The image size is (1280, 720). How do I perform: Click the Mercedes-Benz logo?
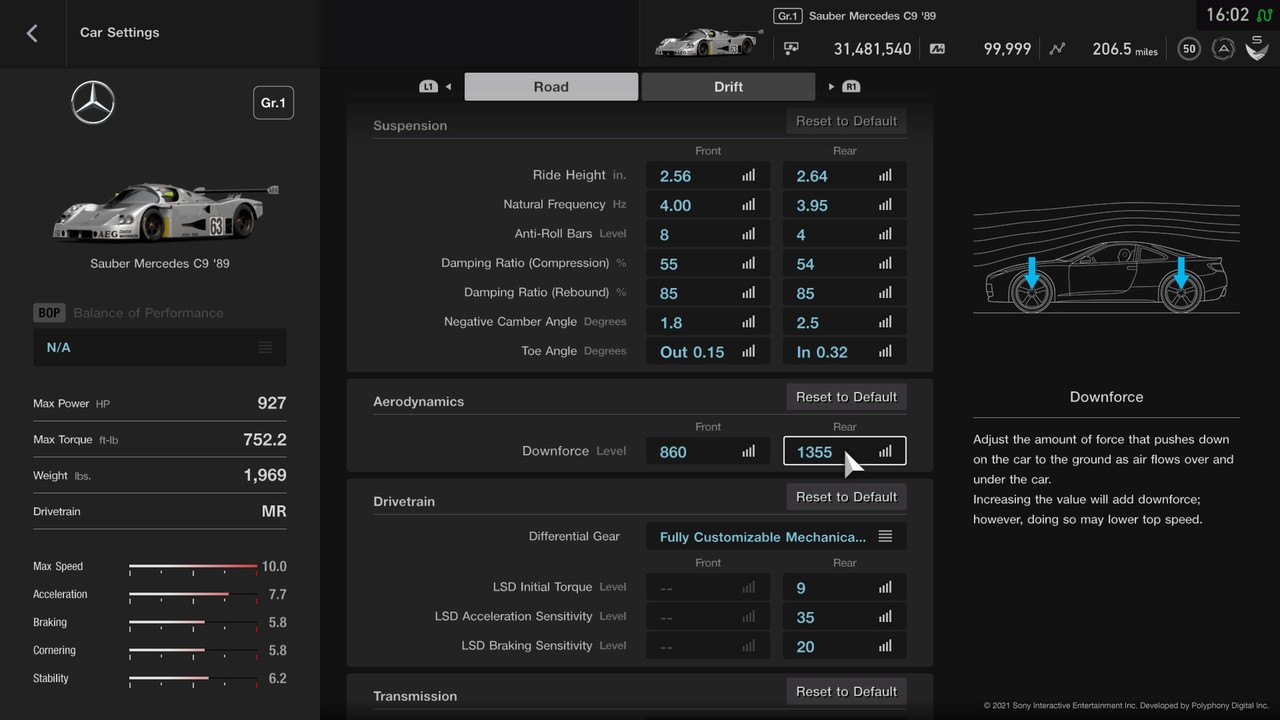click(93, 103)
